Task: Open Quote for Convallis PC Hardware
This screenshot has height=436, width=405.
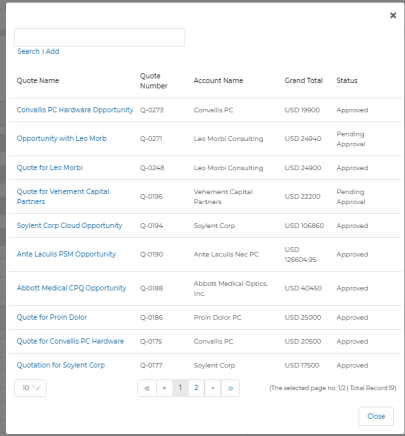Action: [x=70, y=341]
